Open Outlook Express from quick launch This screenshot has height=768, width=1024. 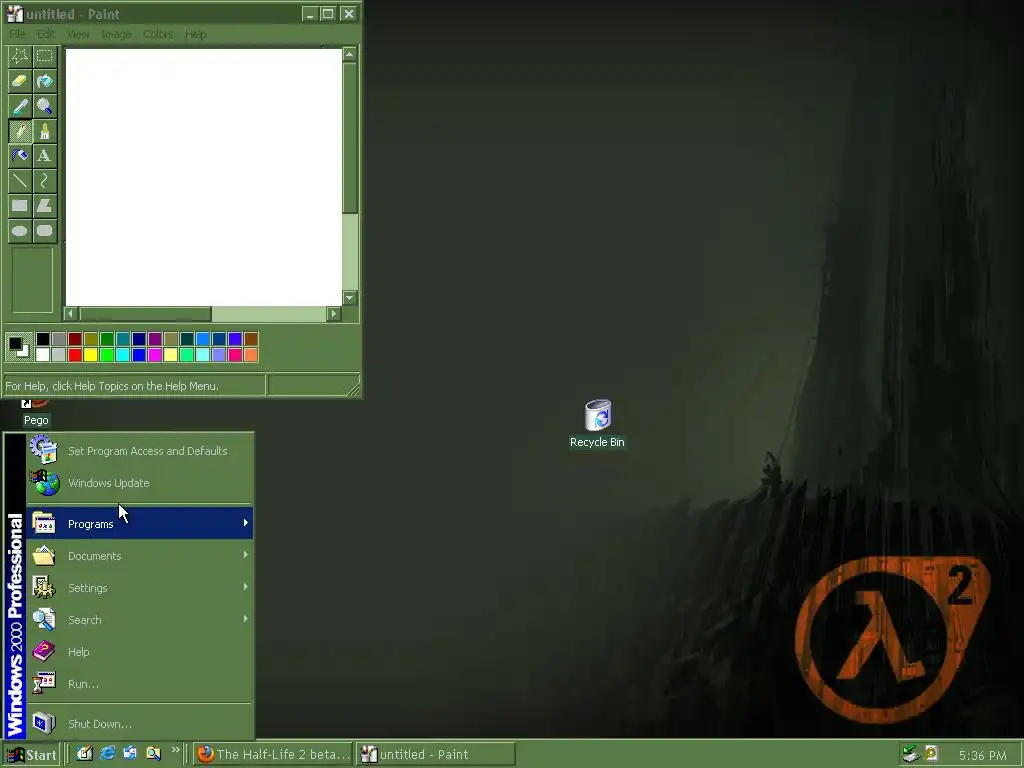130,753
